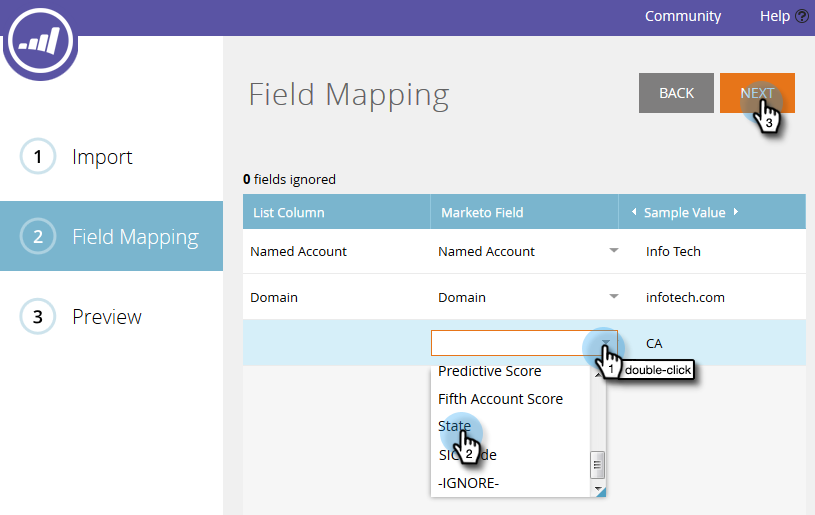The height and width of the screenshot is (515, 815).
Task: Click the right arrow beside Sample Value
Action: 735,212
